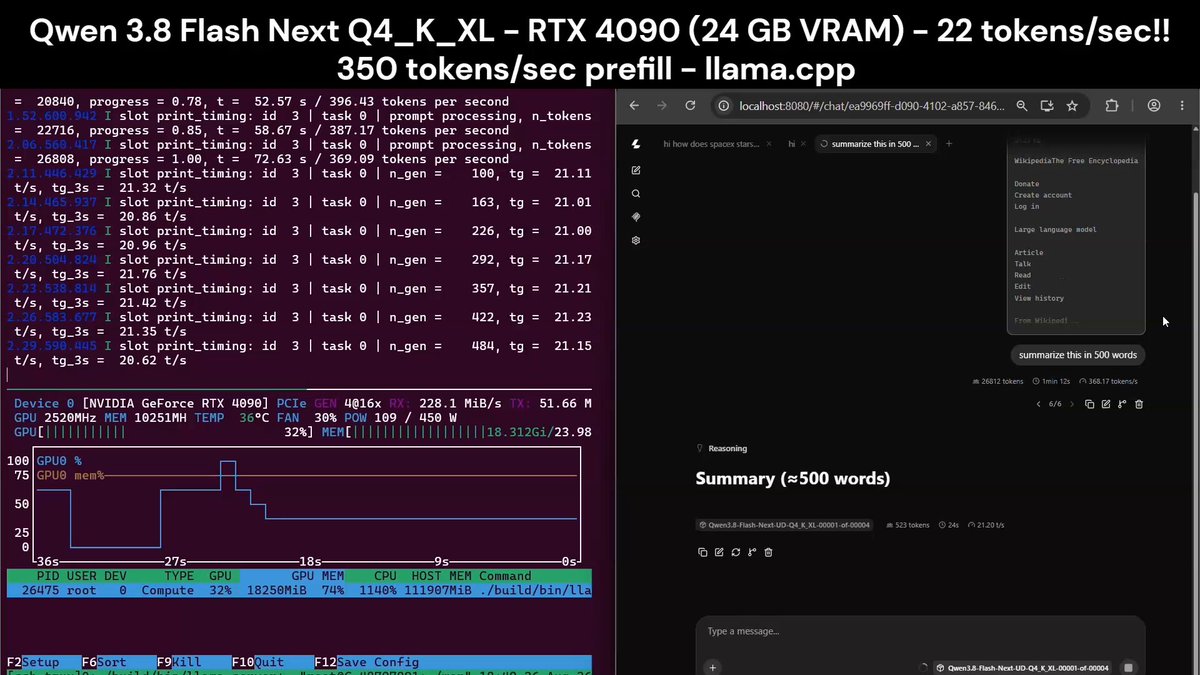Switch to the 'hi' chat tab
The width and height of the screenshot is (1200, 675).
pyautogui.click(x=791, y=144)
